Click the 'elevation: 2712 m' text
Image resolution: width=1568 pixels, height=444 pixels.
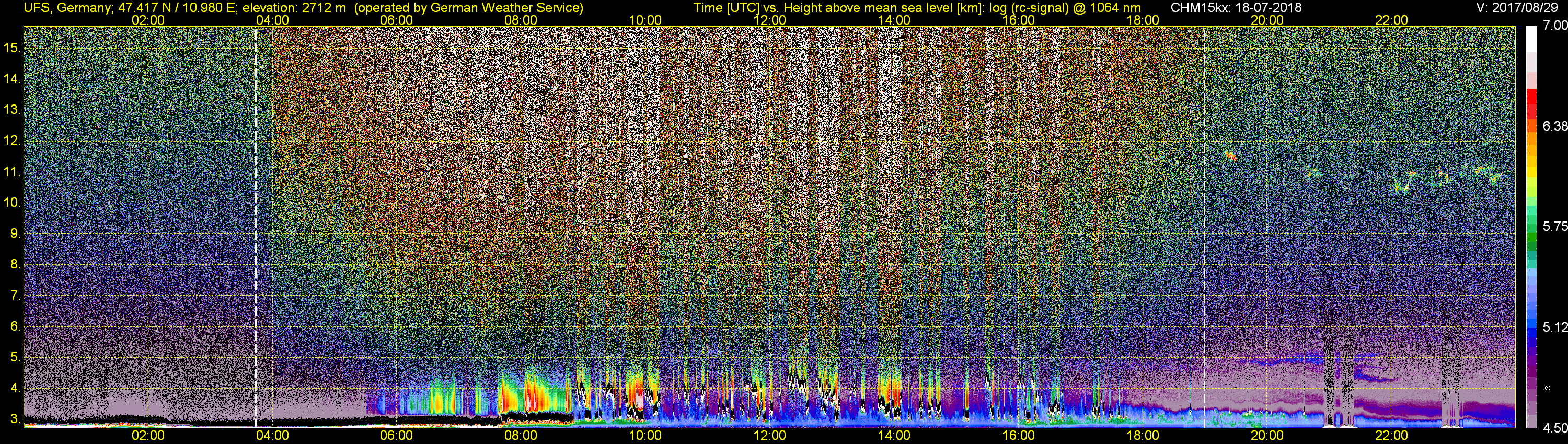coord(295,8)
